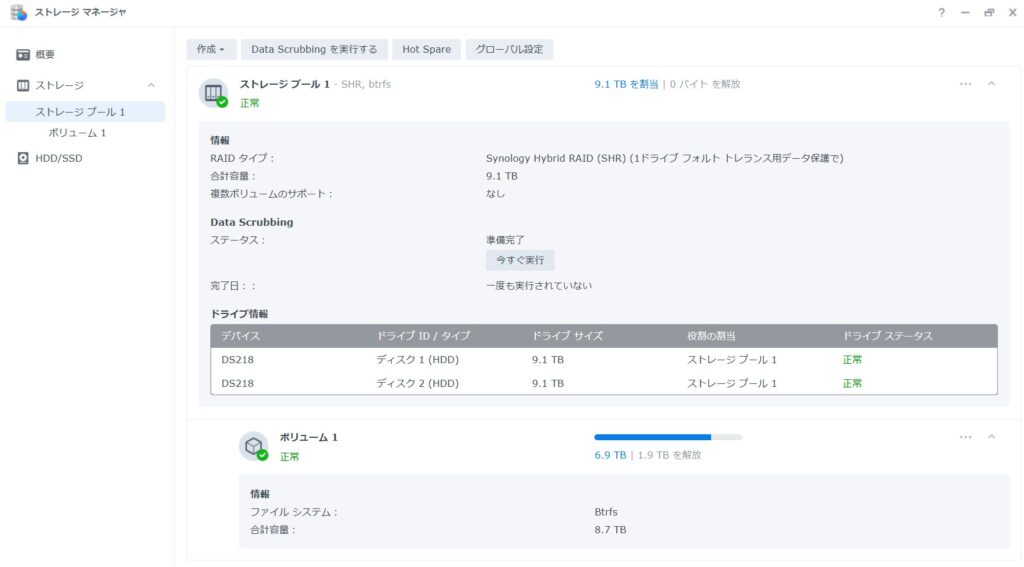Open the more options menu for ストレージ プール 1
Viewport: 1024px width, 567px height.
[965, 84]
